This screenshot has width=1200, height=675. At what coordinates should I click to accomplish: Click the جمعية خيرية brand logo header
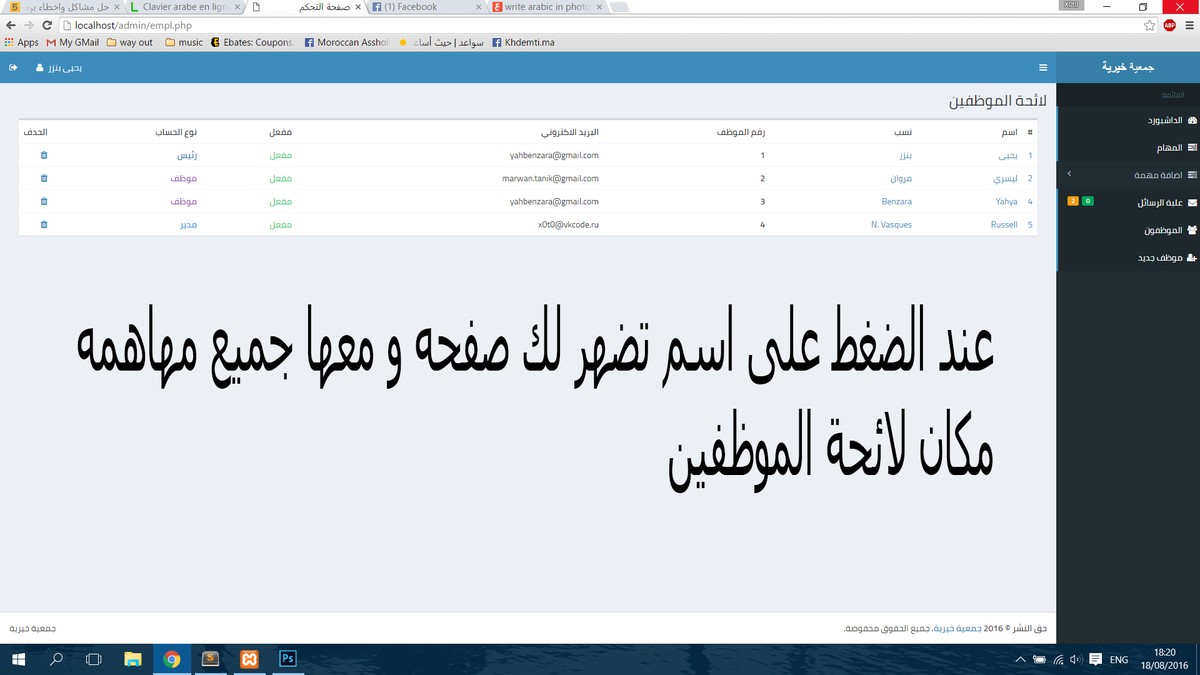click(1128, 66)
